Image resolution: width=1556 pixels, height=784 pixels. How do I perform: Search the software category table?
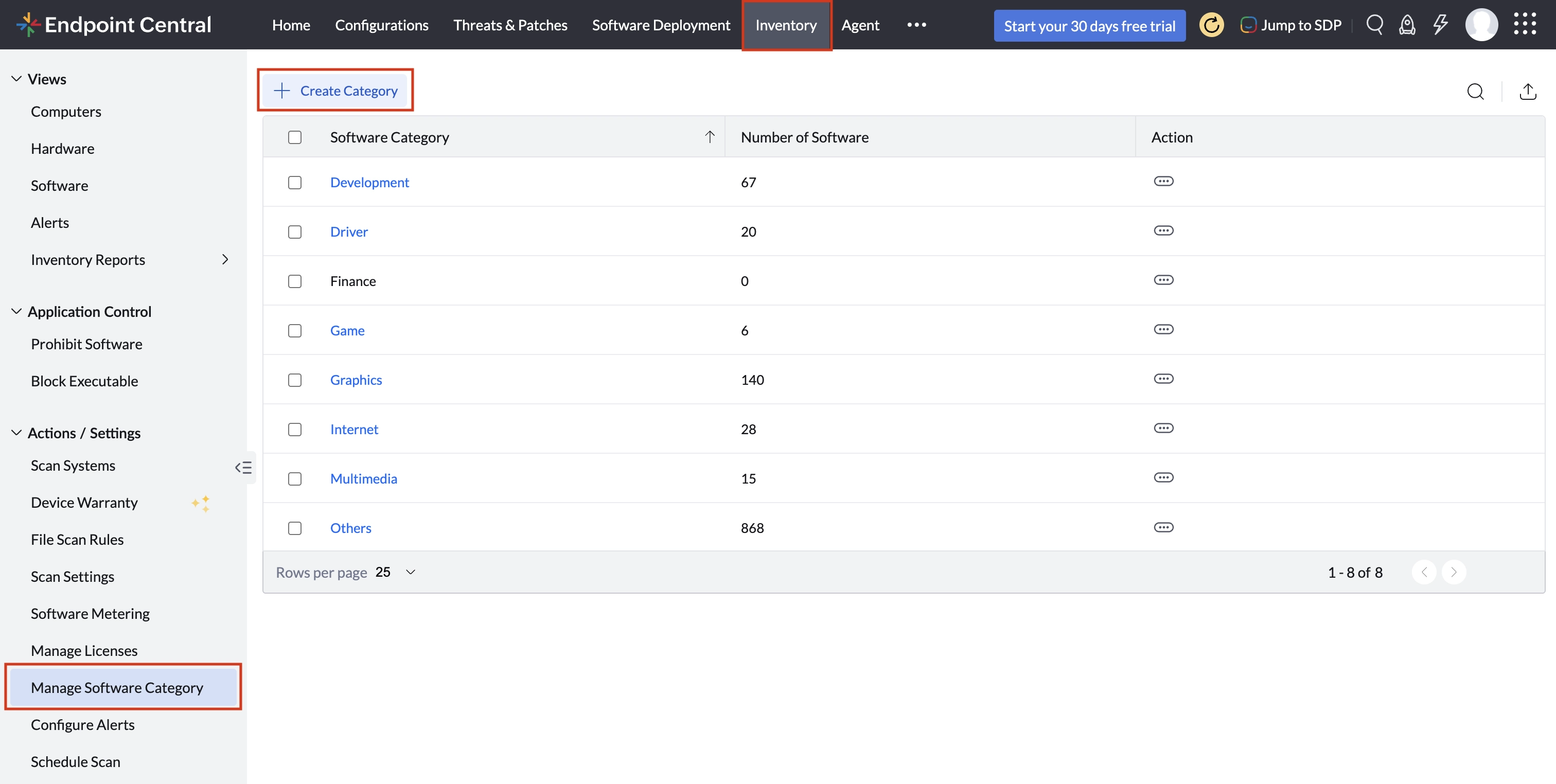click(1475, 91)
